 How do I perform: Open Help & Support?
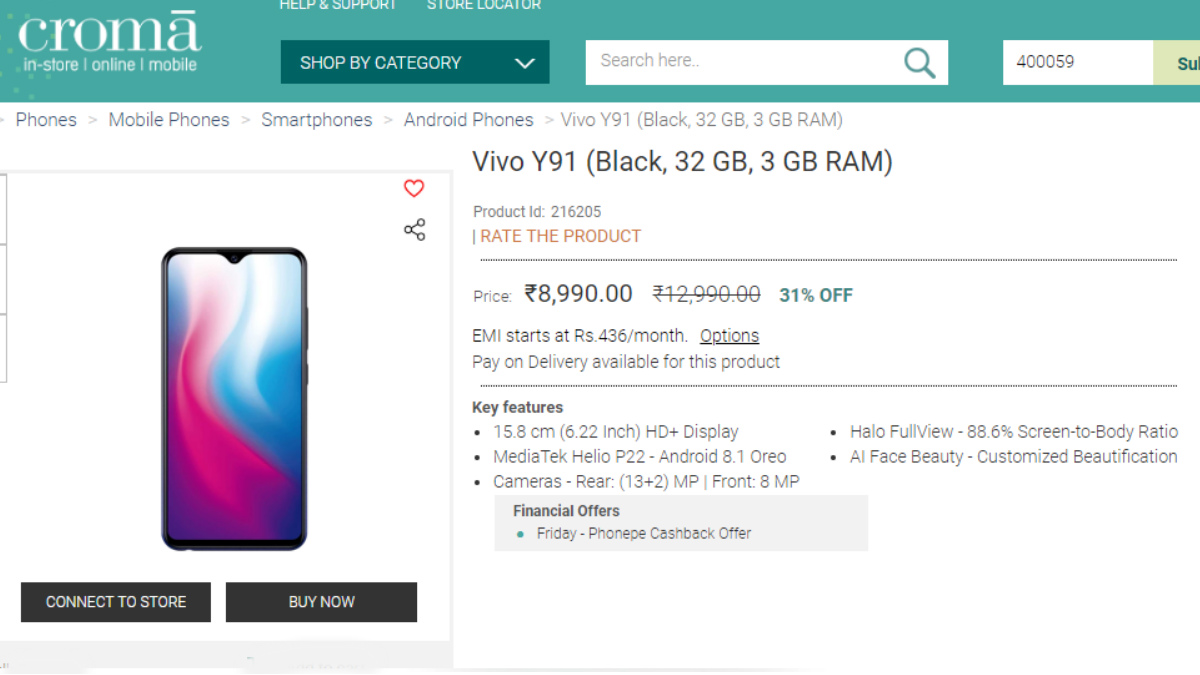point(338,5)
